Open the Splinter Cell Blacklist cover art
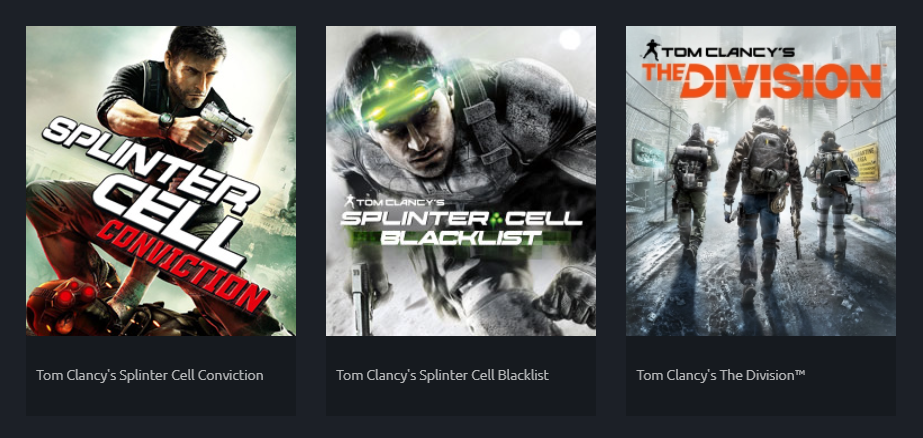 click(461, 181)
